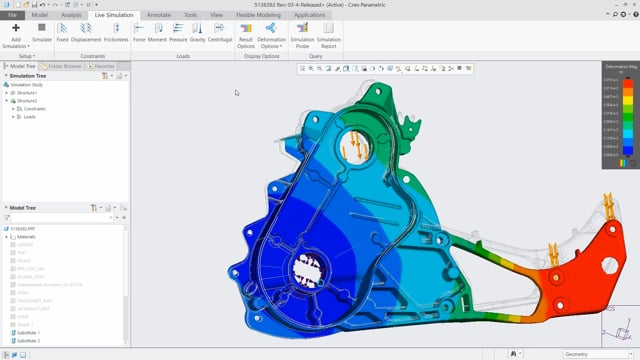The width and height of the screenshot is (640, 360).
Task: Apply a Centrifugal load
Action: 220,32
